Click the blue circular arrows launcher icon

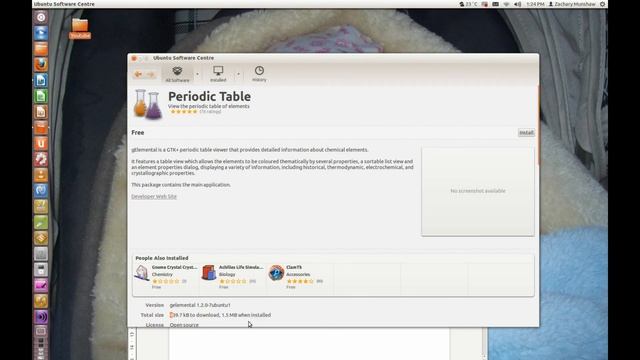(x=41, y=191)
